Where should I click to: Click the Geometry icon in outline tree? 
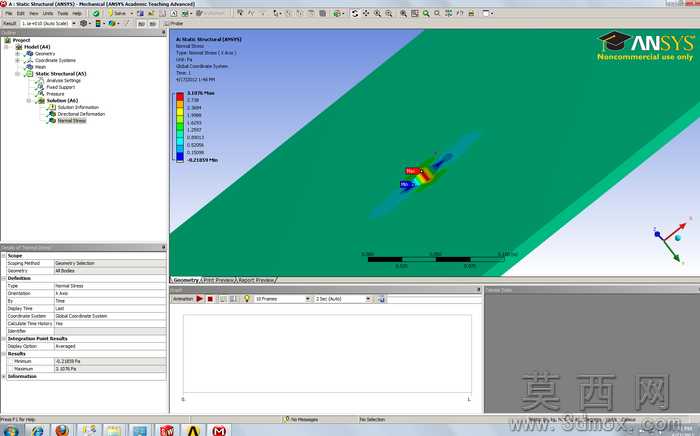tap(29, 54)
